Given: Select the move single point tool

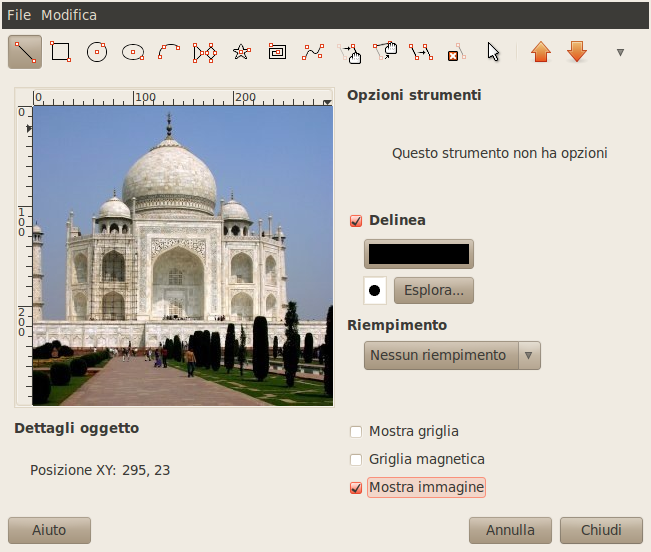Looking at the screenshot, I should [x=385, y=52].
